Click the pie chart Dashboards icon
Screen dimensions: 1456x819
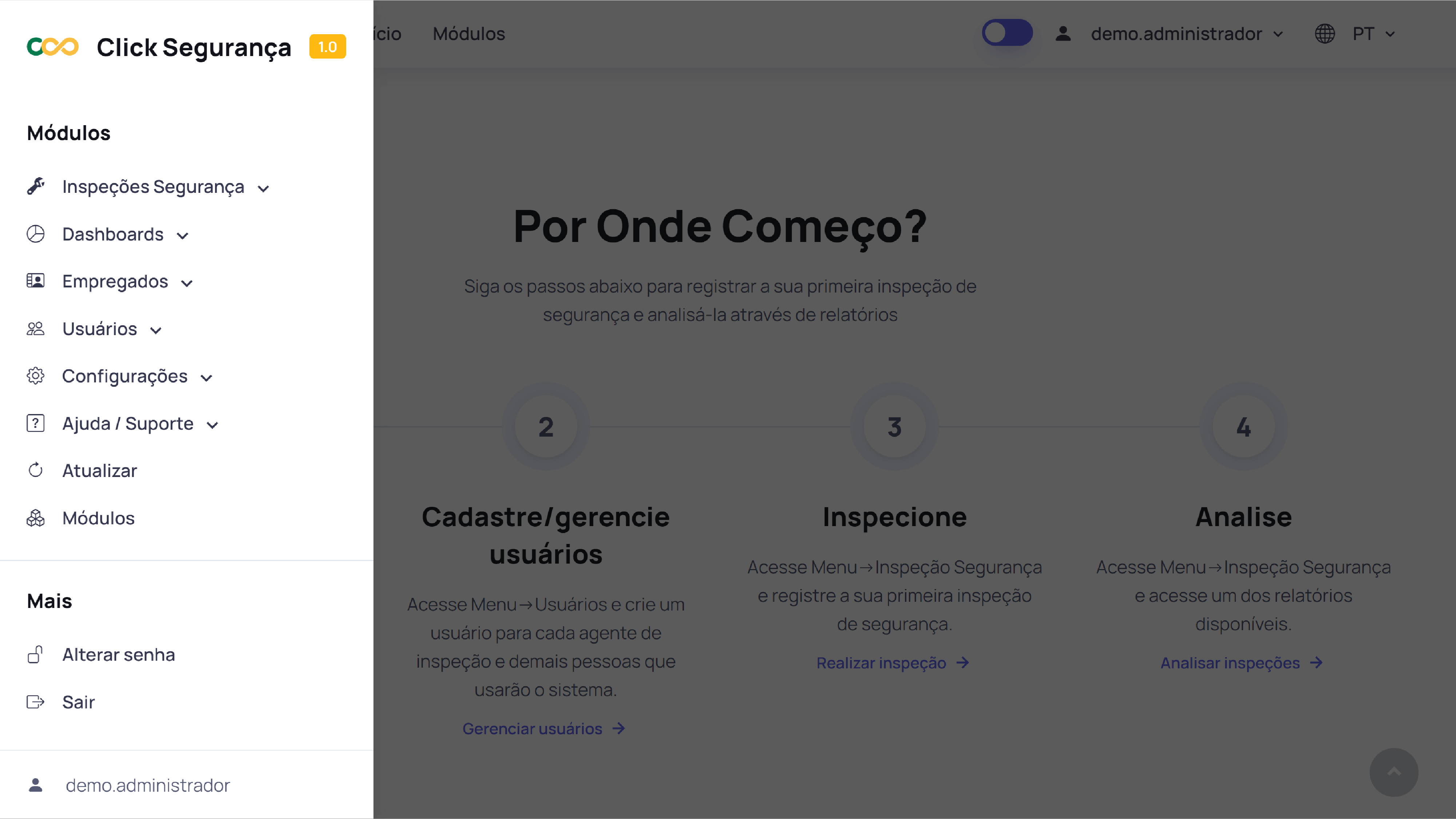tap(36, 234)
